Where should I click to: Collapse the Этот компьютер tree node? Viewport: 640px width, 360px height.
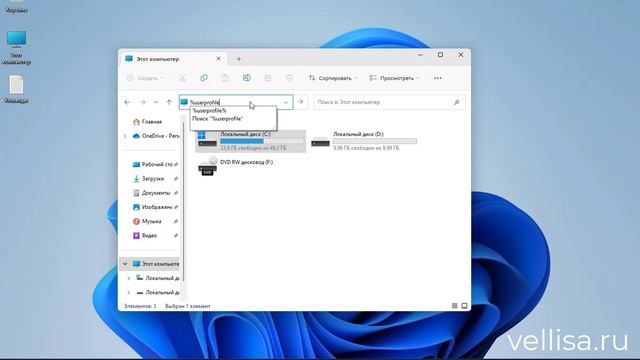coord(125,264)
